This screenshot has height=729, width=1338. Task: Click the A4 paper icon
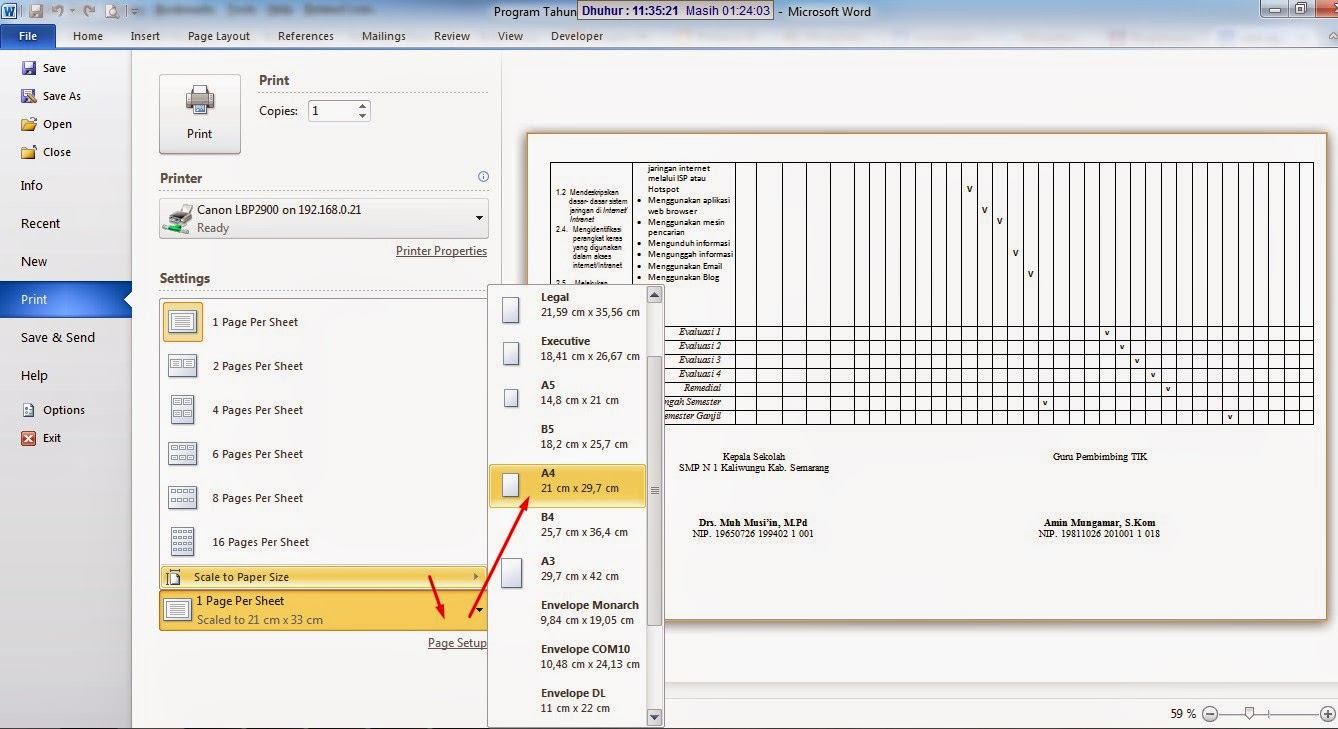point(511,485)
